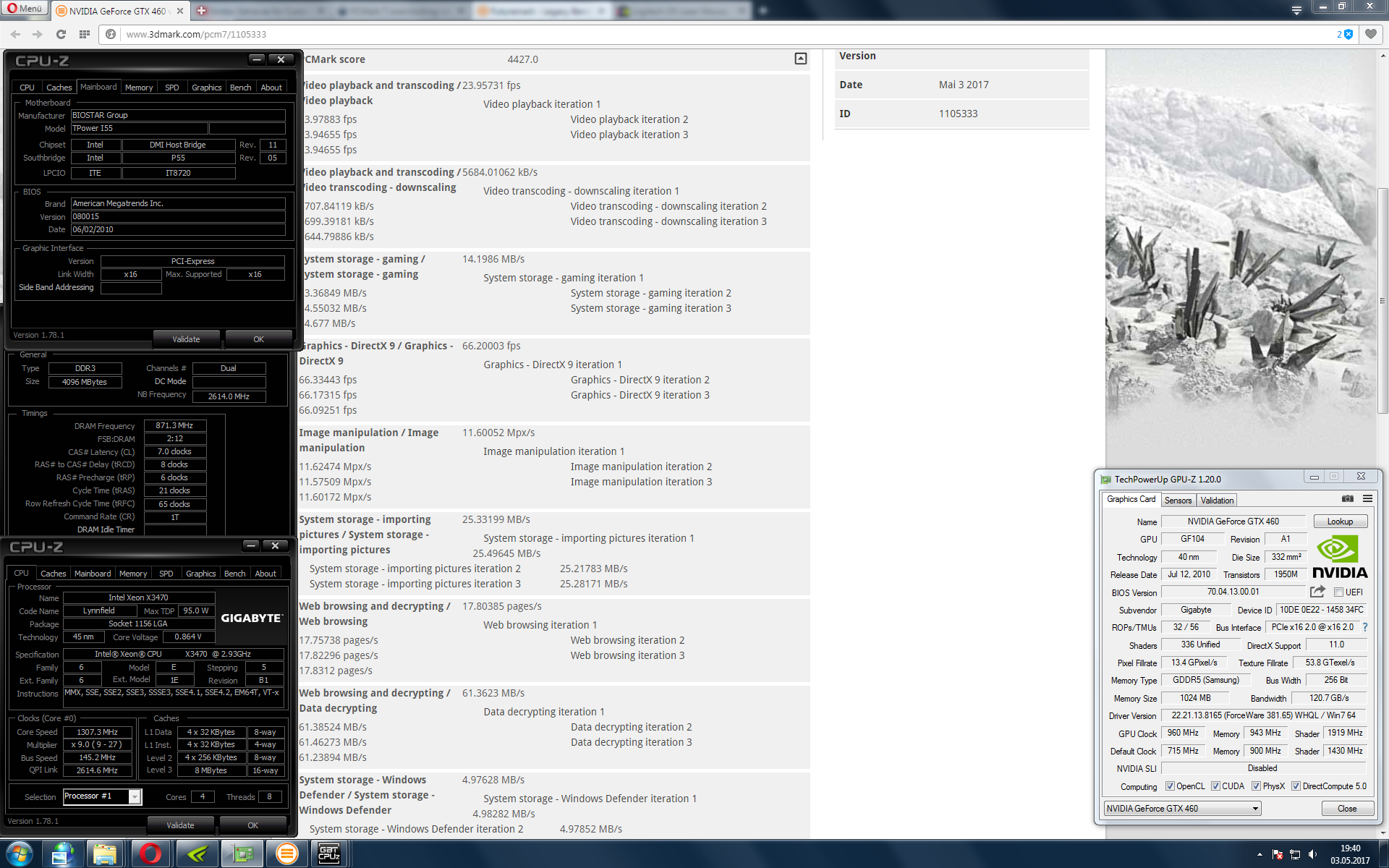Click Lookup button in GPU-Z
Screen dimensions: 1389x868
coord(1340,522)
